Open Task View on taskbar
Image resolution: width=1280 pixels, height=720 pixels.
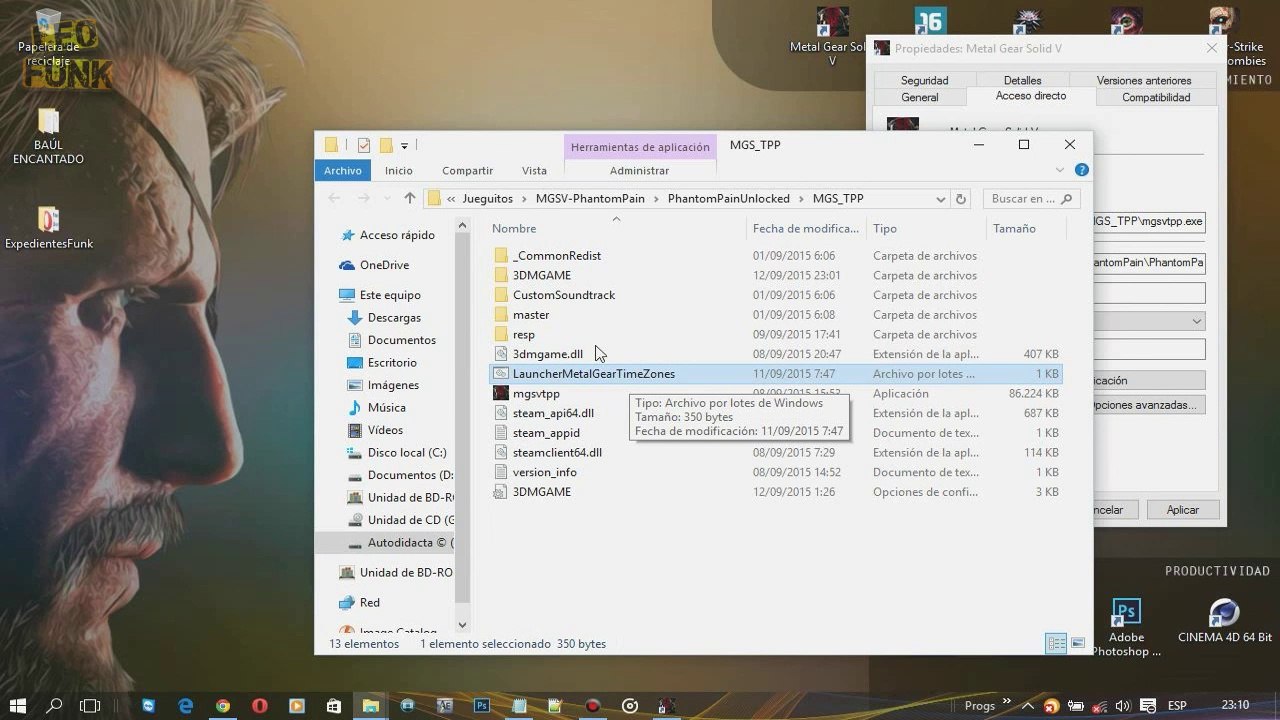(90, 705)
